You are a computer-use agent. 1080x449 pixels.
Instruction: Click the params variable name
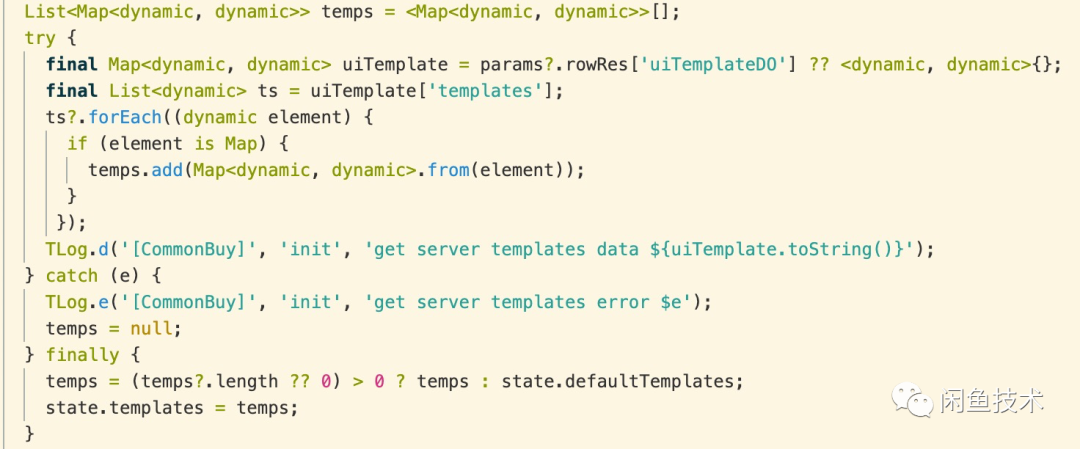513,65
